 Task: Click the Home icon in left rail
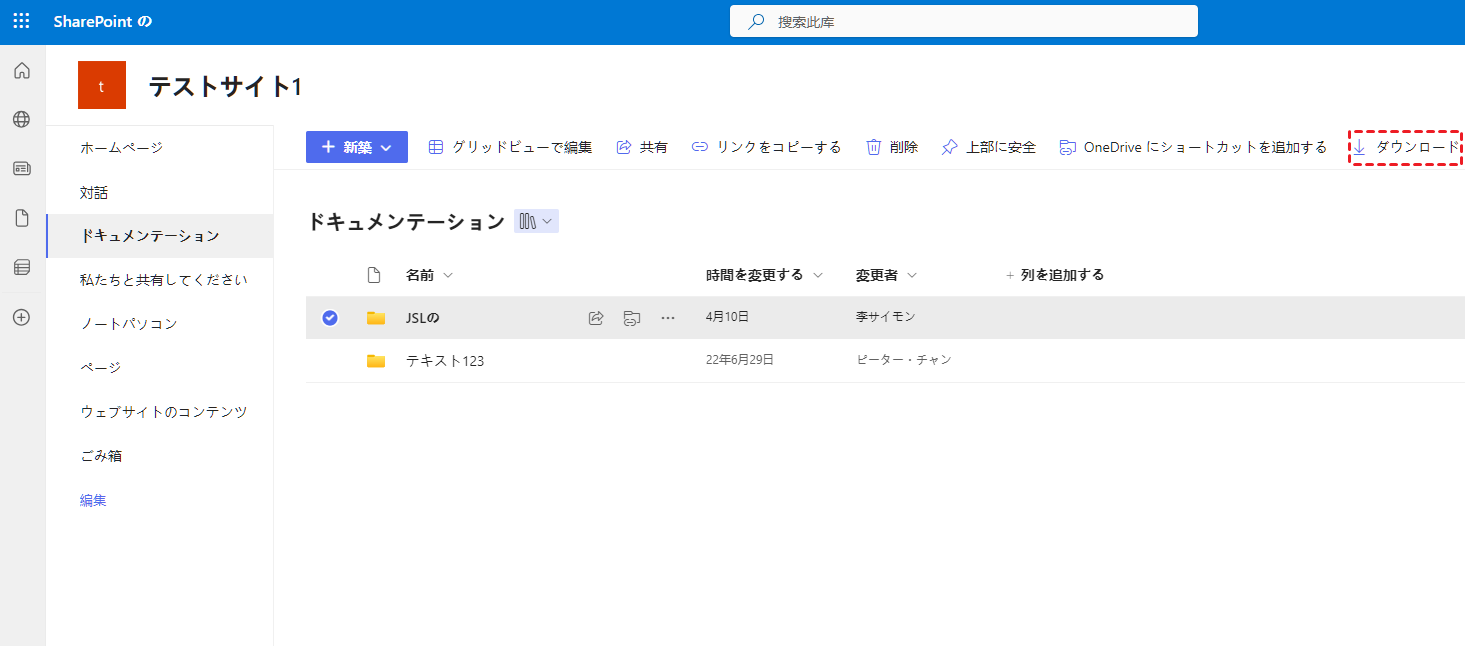(21, 71)
